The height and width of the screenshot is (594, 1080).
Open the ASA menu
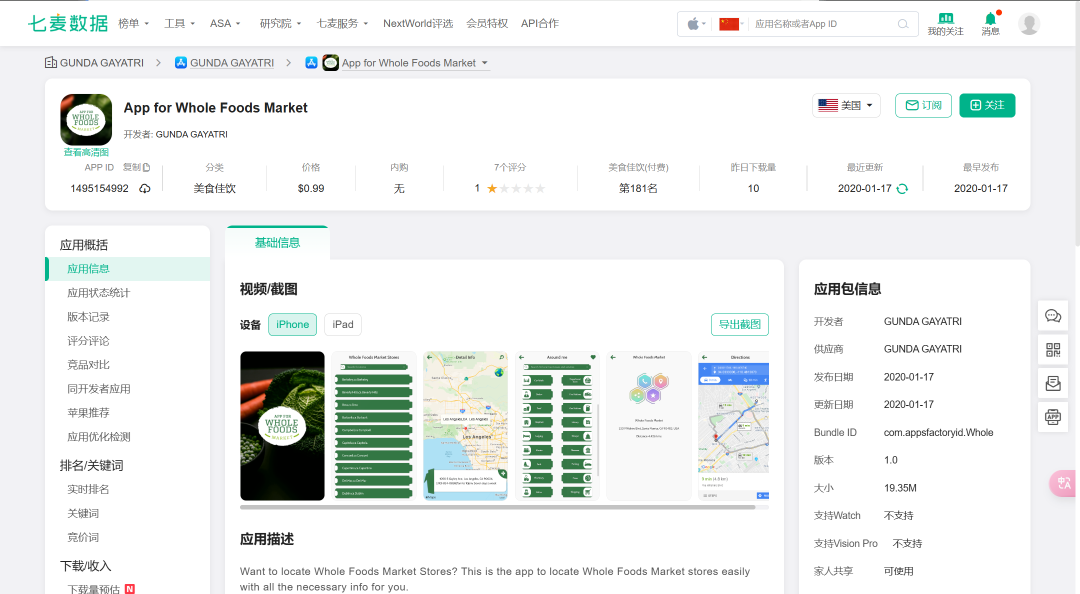click(x=225, y=23)
